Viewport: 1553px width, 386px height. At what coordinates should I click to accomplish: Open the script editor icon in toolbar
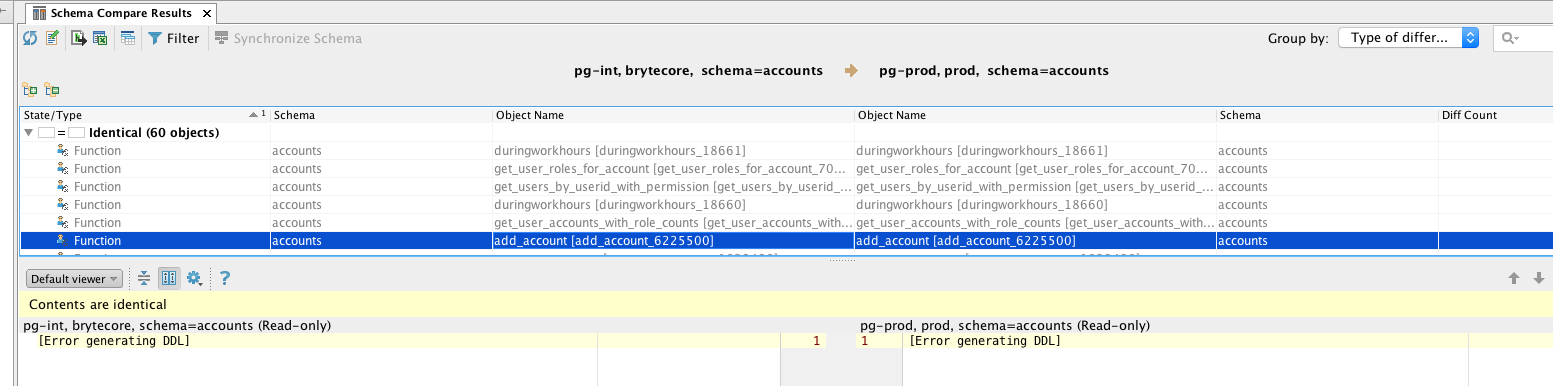point(52,38)
